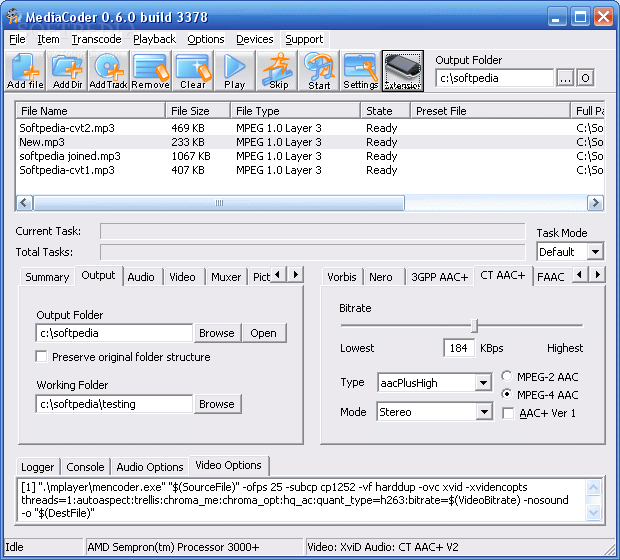The width and height of the screenshot is (620, 560).
Task: Select the MPEG-4 AAC radio button
Action: (x=507, y=394)
